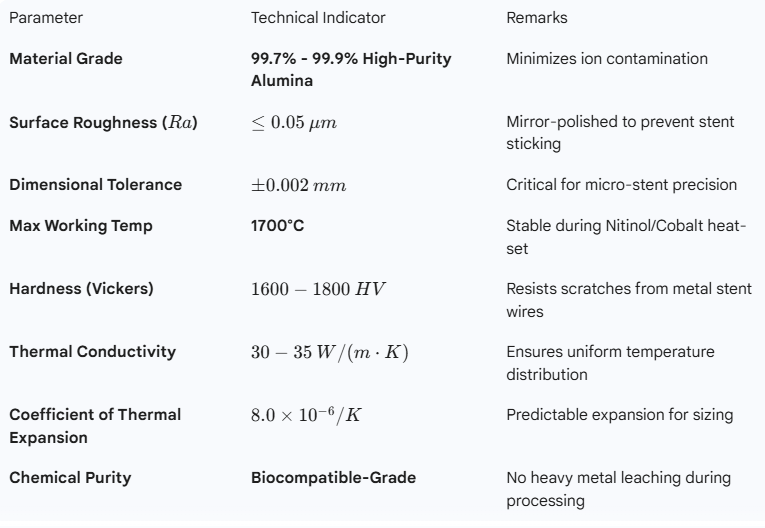The height and width of the screenshot is (528, 765).
Task: Select the Max Working Temp label
Action: coord(81,226)
